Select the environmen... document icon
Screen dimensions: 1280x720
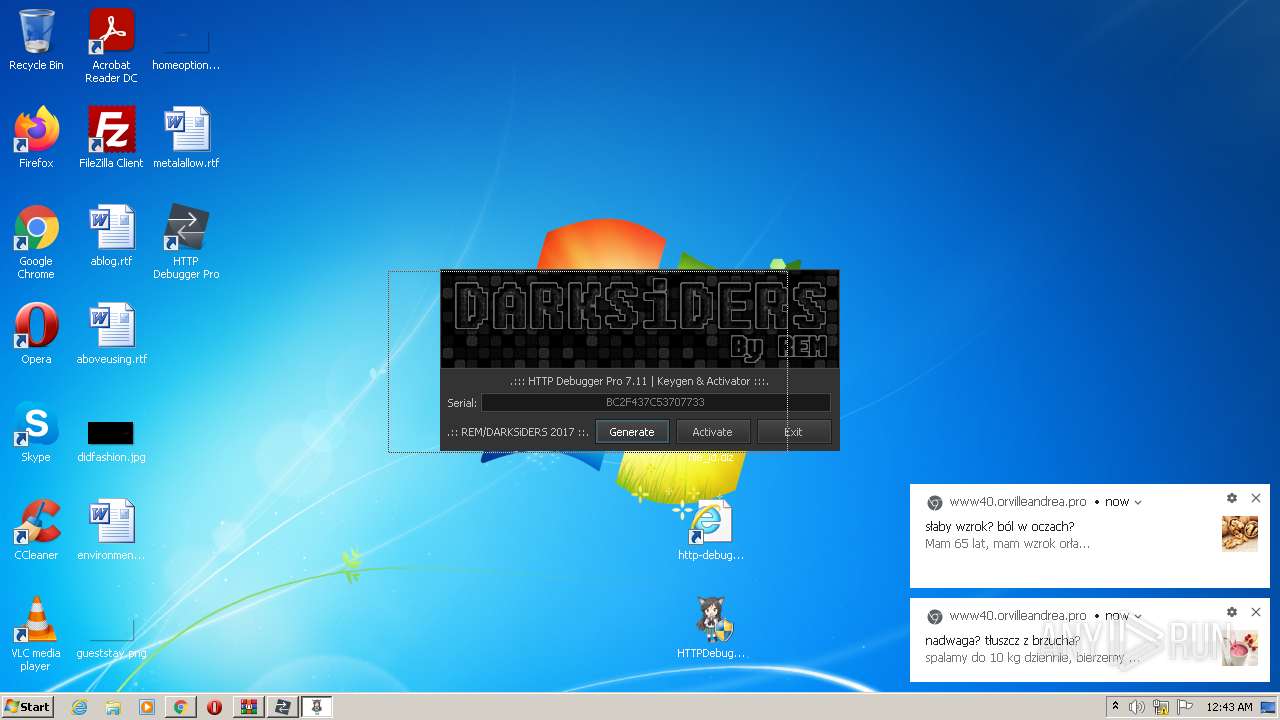pyautogui.click(x=111, y=529)
